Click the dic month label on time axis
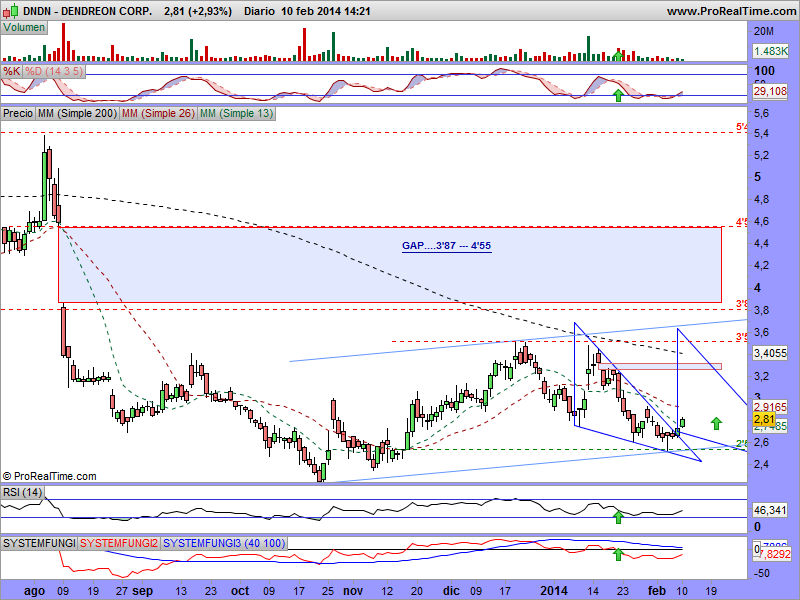Image resolution: width=800 pixels, height=600 pixels. (x=451, y=591)
